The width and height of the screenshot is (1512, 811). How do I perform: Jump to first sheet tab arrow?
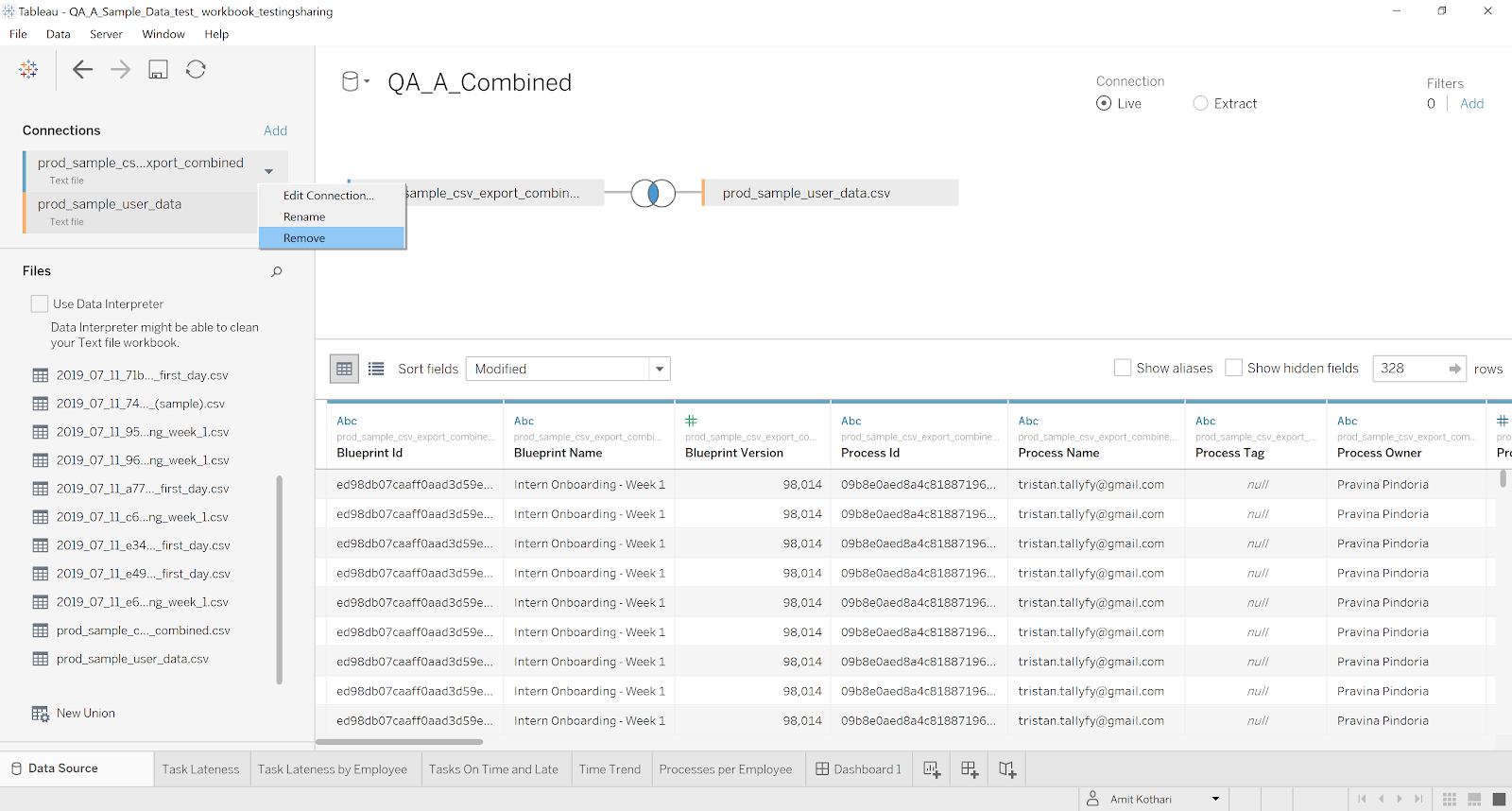point(1362,799)
